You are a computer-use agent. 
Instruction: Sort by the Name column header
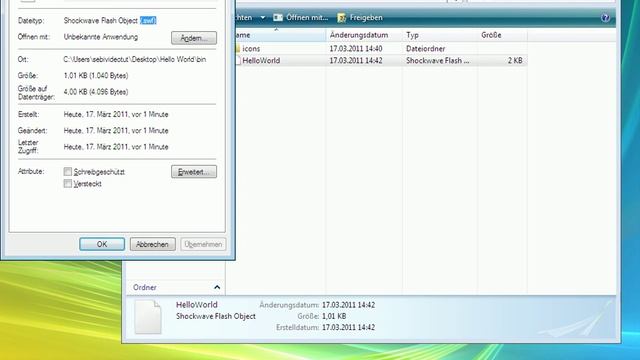point(281,35)
